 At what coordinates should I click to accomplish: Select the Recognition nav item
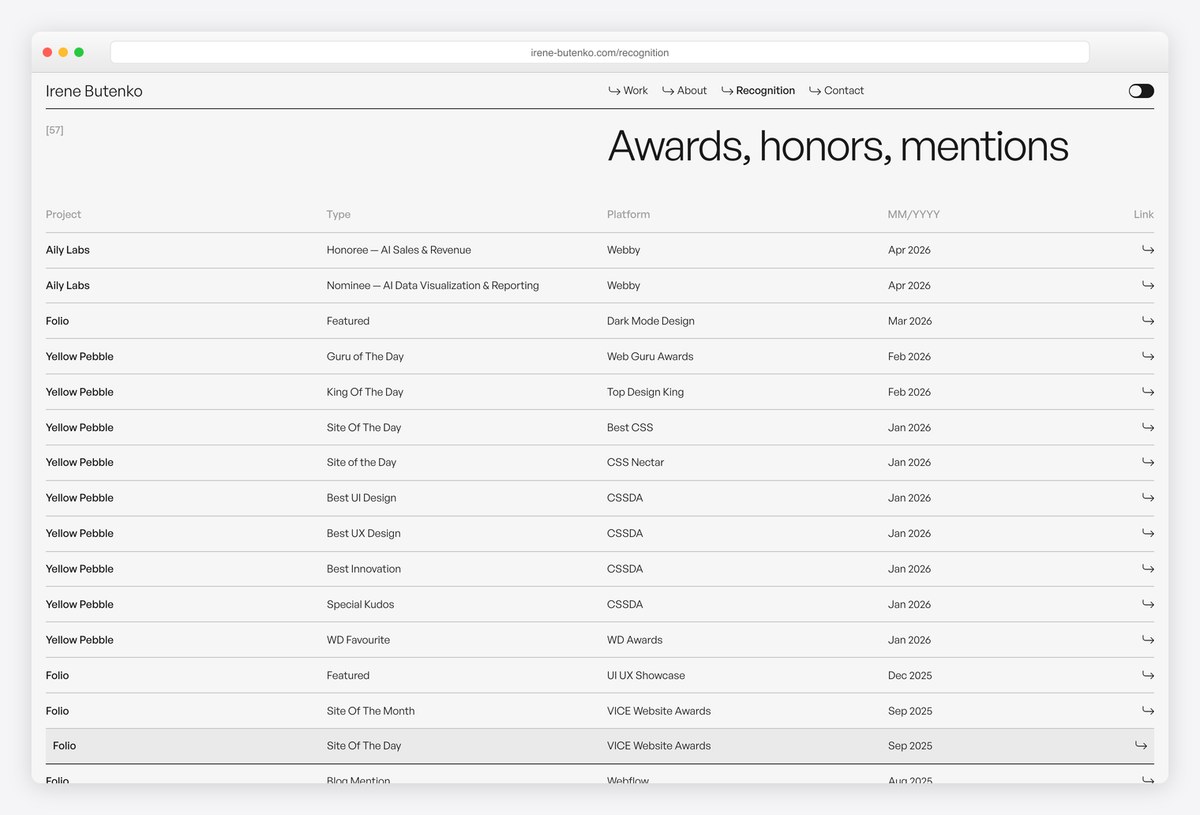pos(758,91)
